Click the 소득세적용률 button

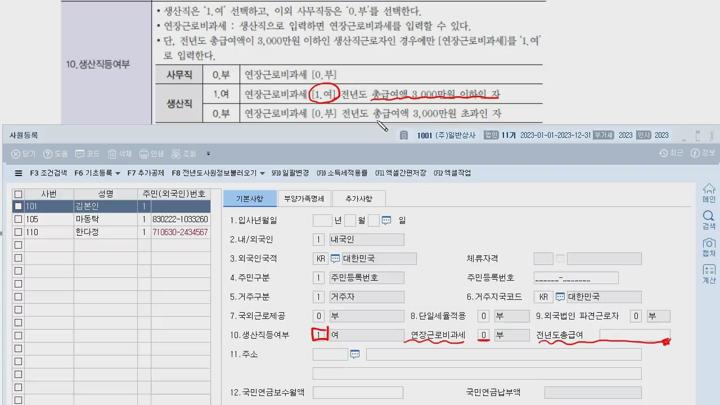pyautogui.click(x=342, y=173)
